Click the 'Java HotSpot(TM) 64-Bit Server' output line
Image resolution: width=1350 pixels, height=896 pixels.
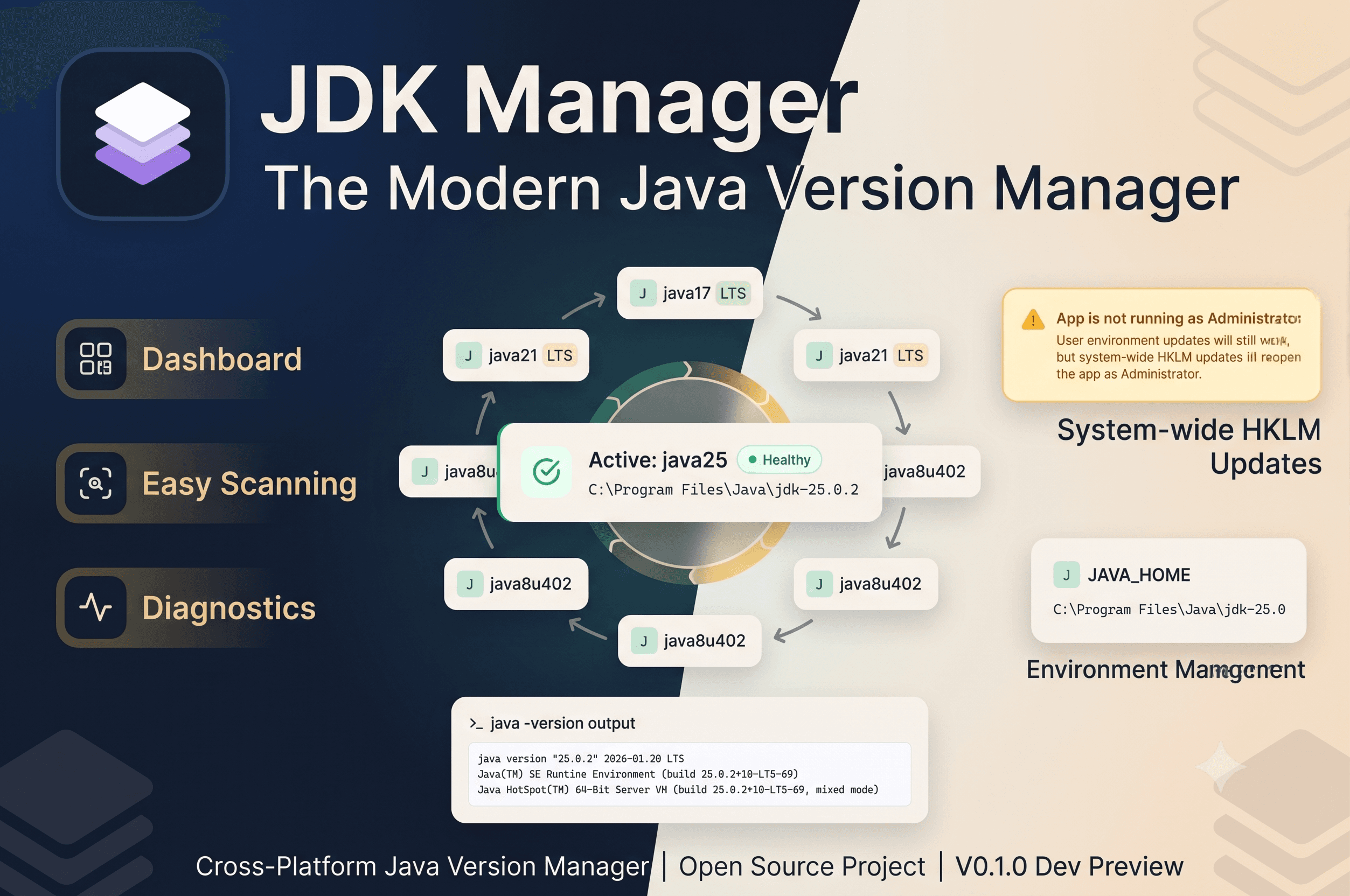click(678, 790)
